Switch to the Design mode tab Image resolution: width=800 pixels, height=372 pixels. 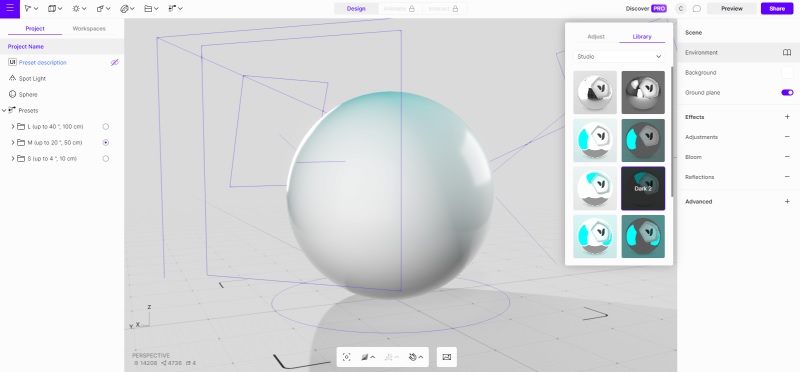click(356, 9)
